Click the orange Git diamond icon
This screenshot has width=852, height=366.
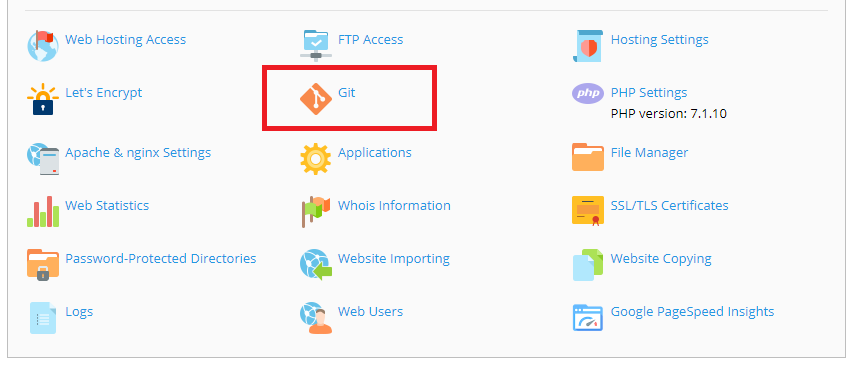(x=316, y=99)
